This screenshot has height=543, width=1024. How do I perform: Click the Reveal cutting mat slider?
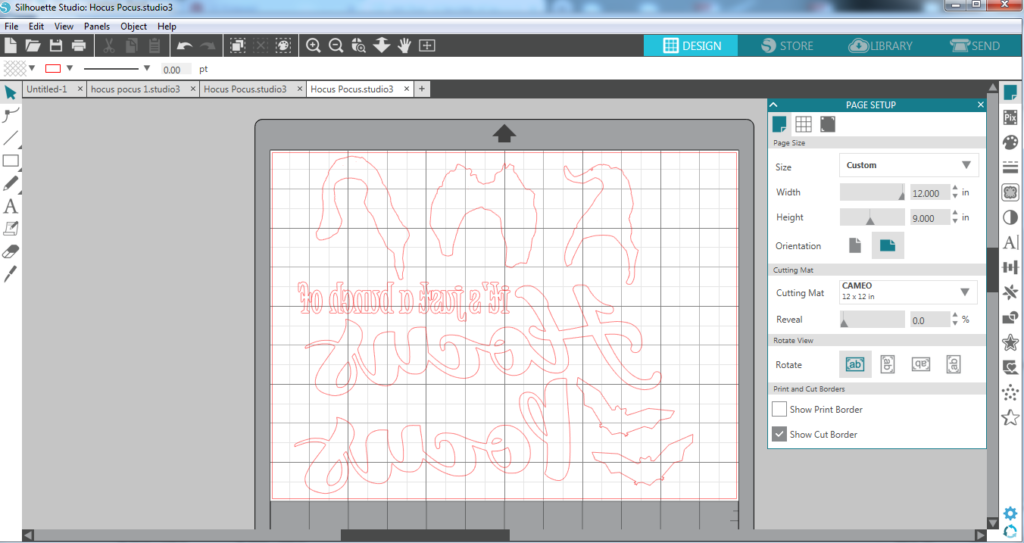coord(872,320)
